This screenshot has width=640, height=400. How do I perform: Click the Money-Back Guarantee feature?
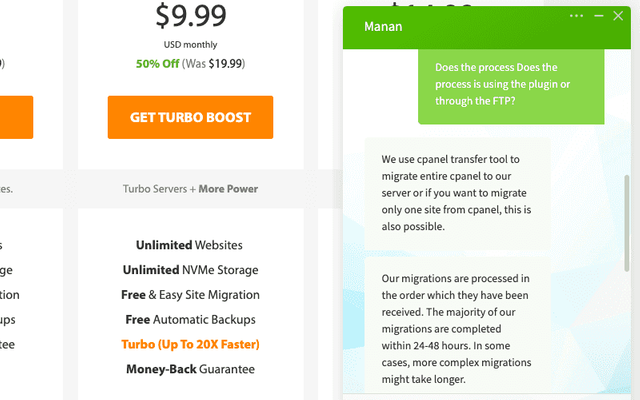pos(190,369)
